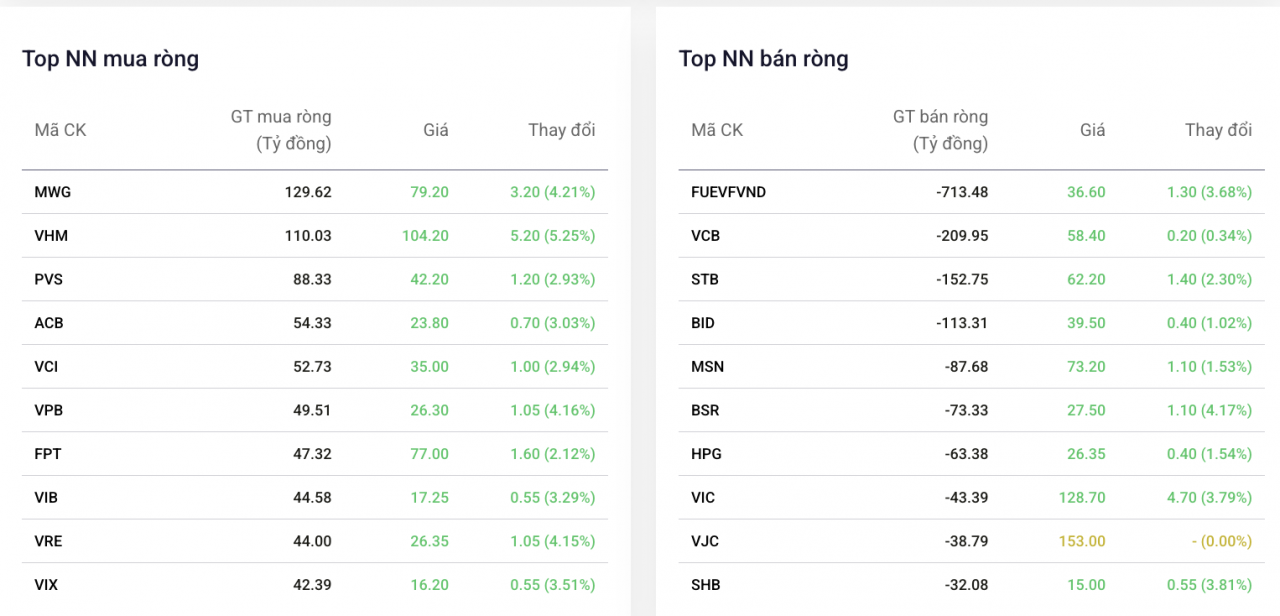1280x616 pixels.
Task: Open the HPG stock code
Action: [706, 454]
